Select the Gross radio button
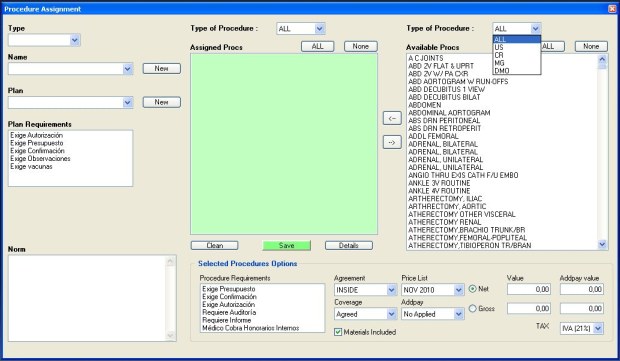Screen dimensions: 620x361 [x=473, y=308]
